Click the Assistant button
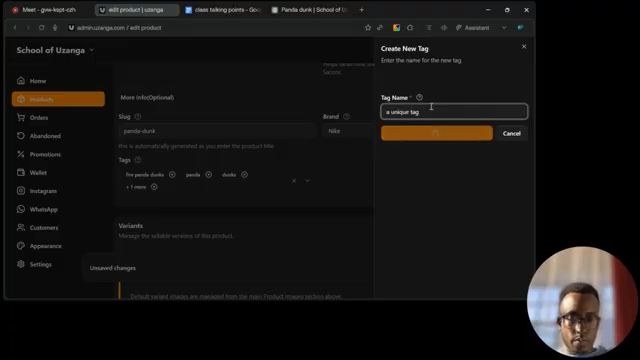640x360 pixels. tap(473, 28)
